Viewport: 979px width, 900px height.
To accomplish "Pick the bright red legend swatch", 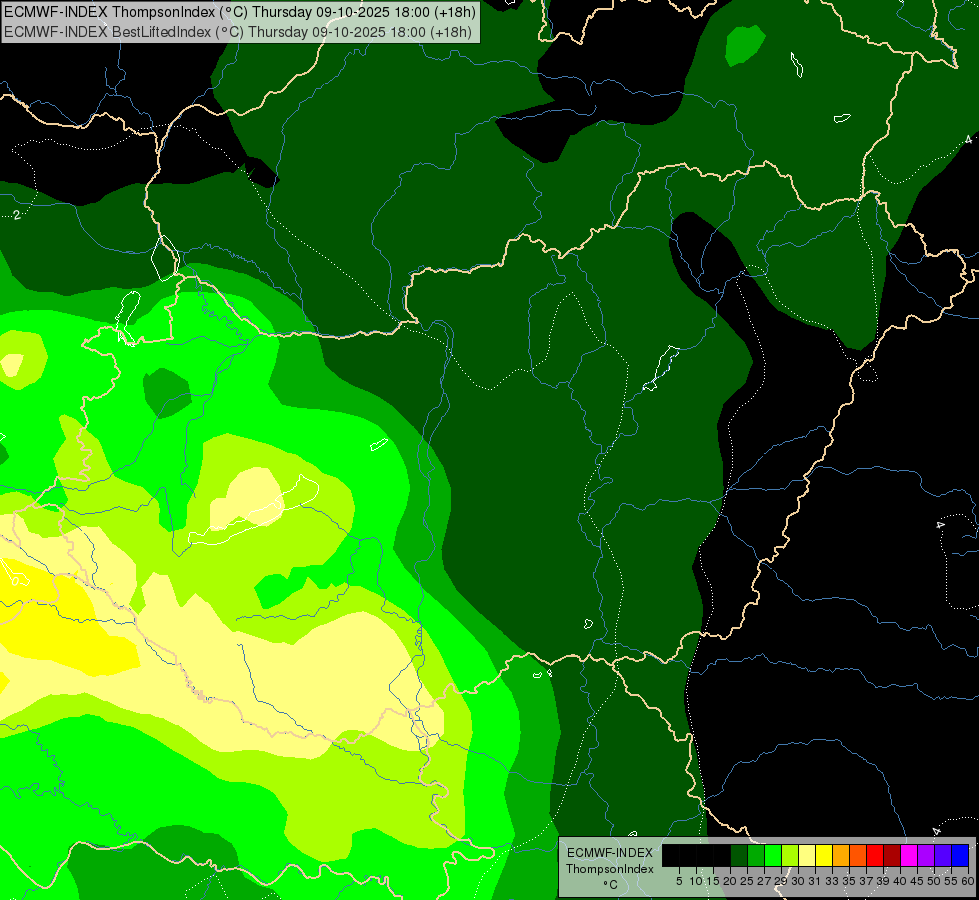I will 875,855.
